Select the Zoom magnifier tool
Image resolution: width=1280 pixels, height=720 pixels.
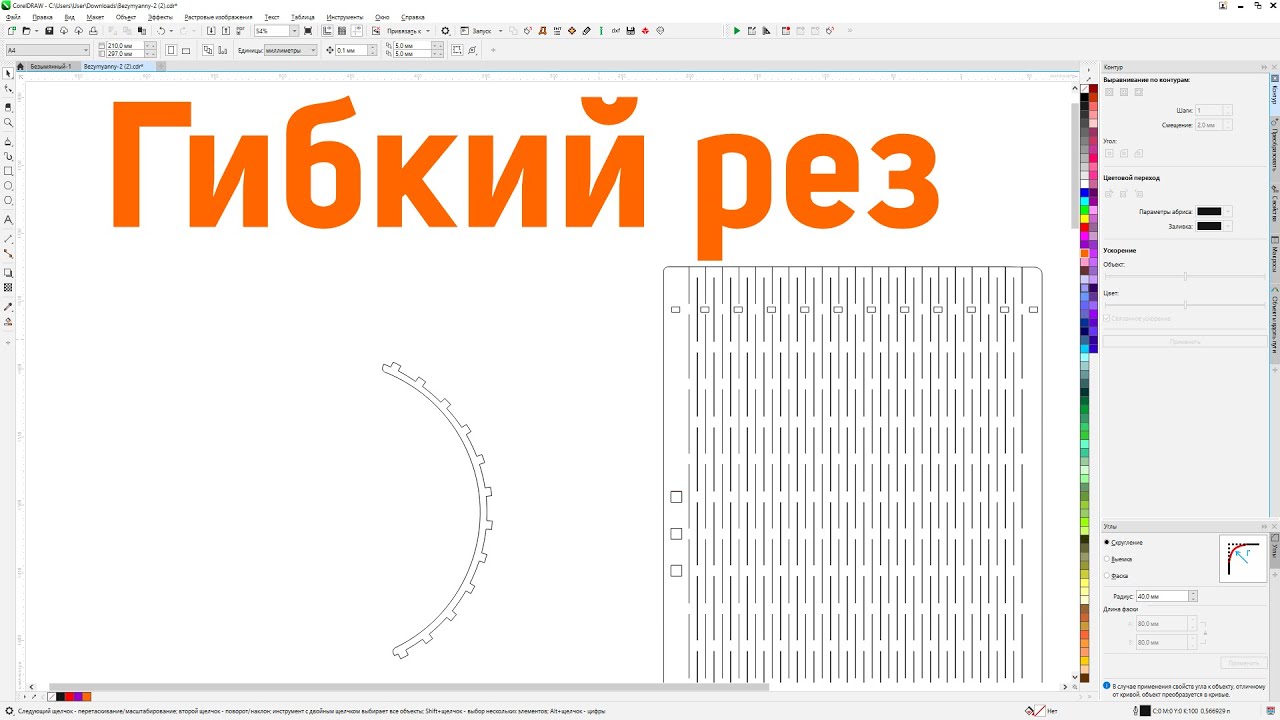point(9,122)
